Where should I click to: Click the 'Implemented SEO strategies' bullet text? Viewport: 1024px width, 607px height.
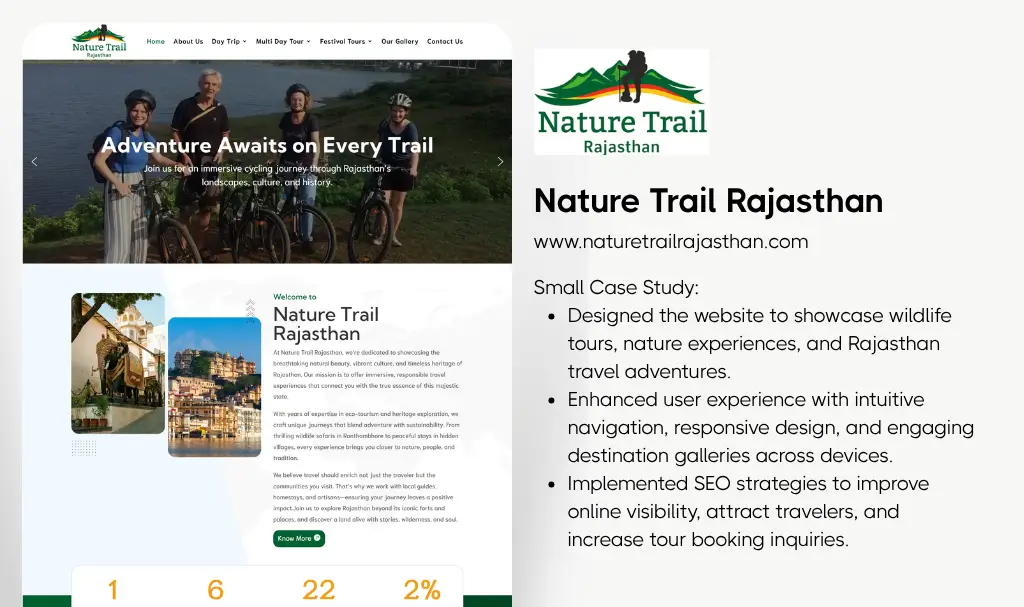(748, 512)
